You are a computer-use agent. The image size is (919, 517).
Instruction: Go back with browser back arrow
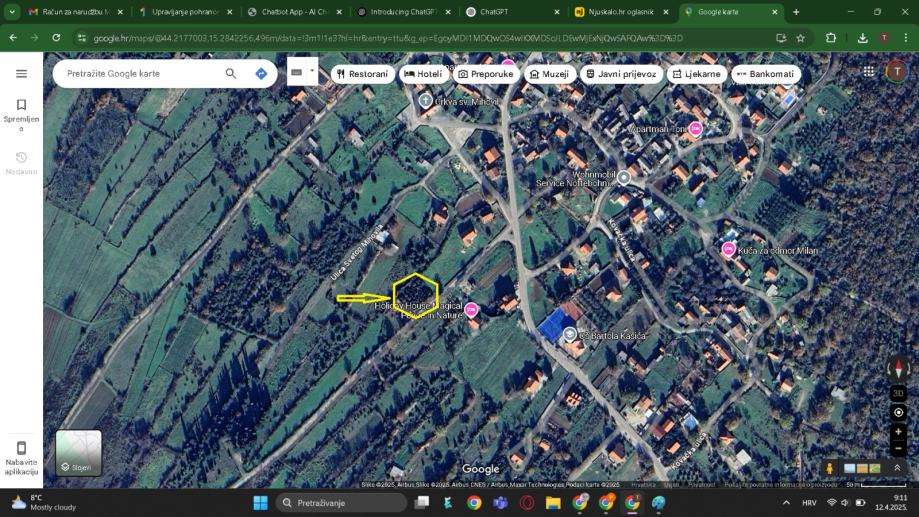(x=13, y=38)
